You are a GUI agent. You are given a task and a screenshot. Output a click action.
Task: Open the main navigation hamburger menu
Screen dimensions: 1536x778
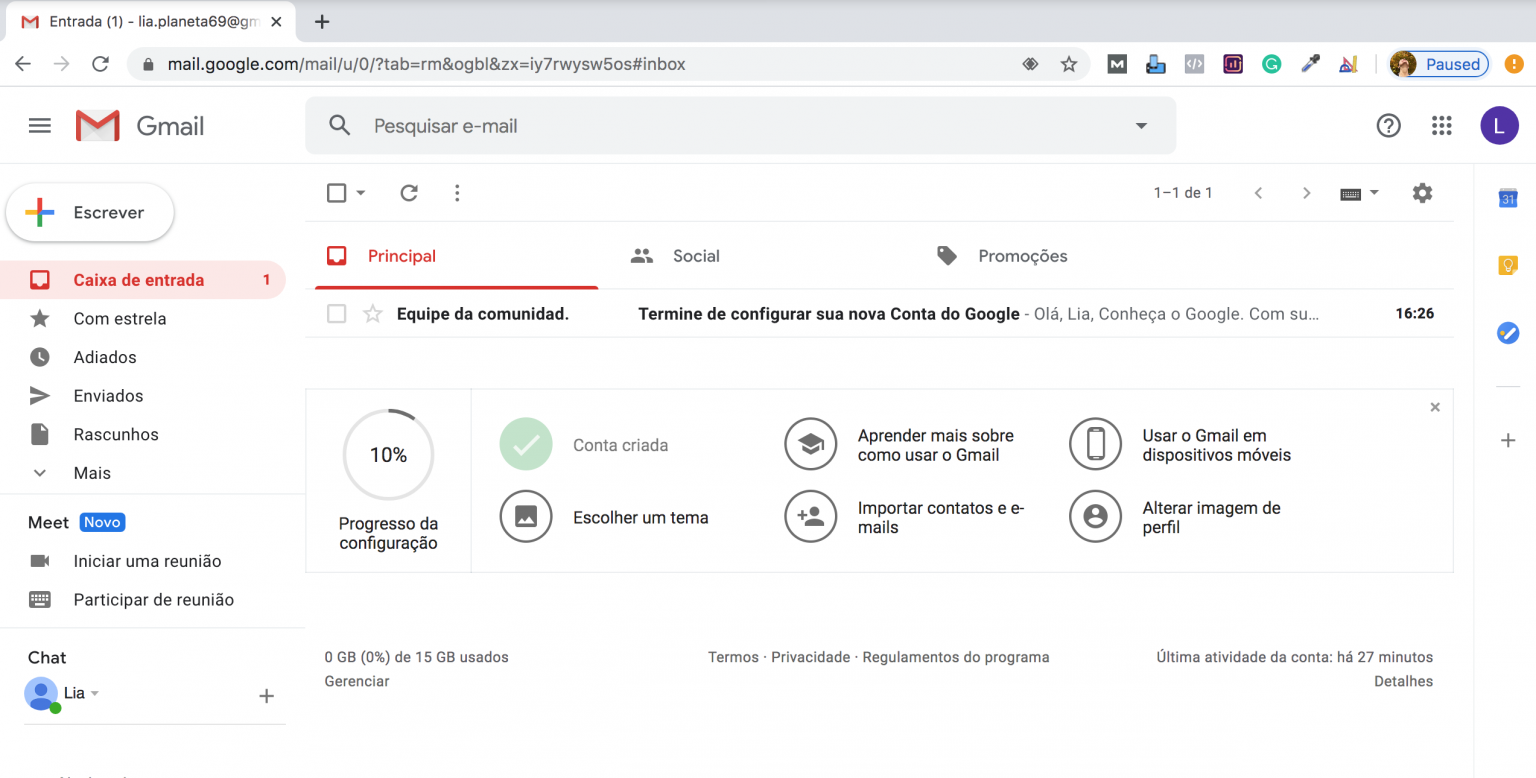pyautogui.click(x=40, y=125)
